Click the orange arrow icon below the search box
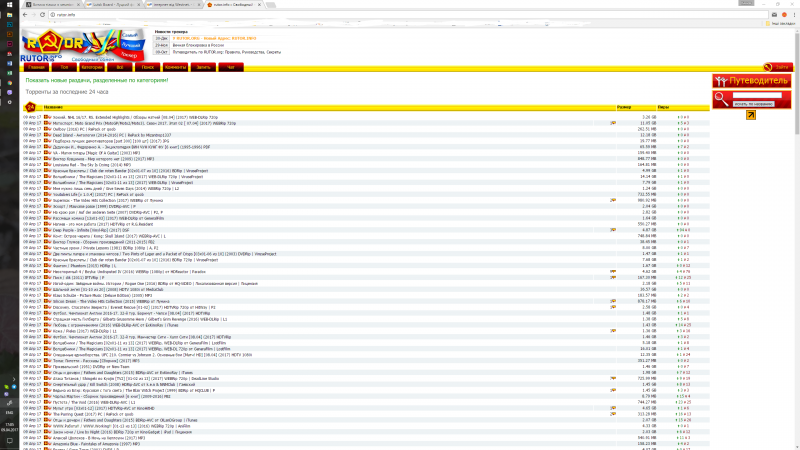Viewport: 800px width, 450px height. point(750,116)
